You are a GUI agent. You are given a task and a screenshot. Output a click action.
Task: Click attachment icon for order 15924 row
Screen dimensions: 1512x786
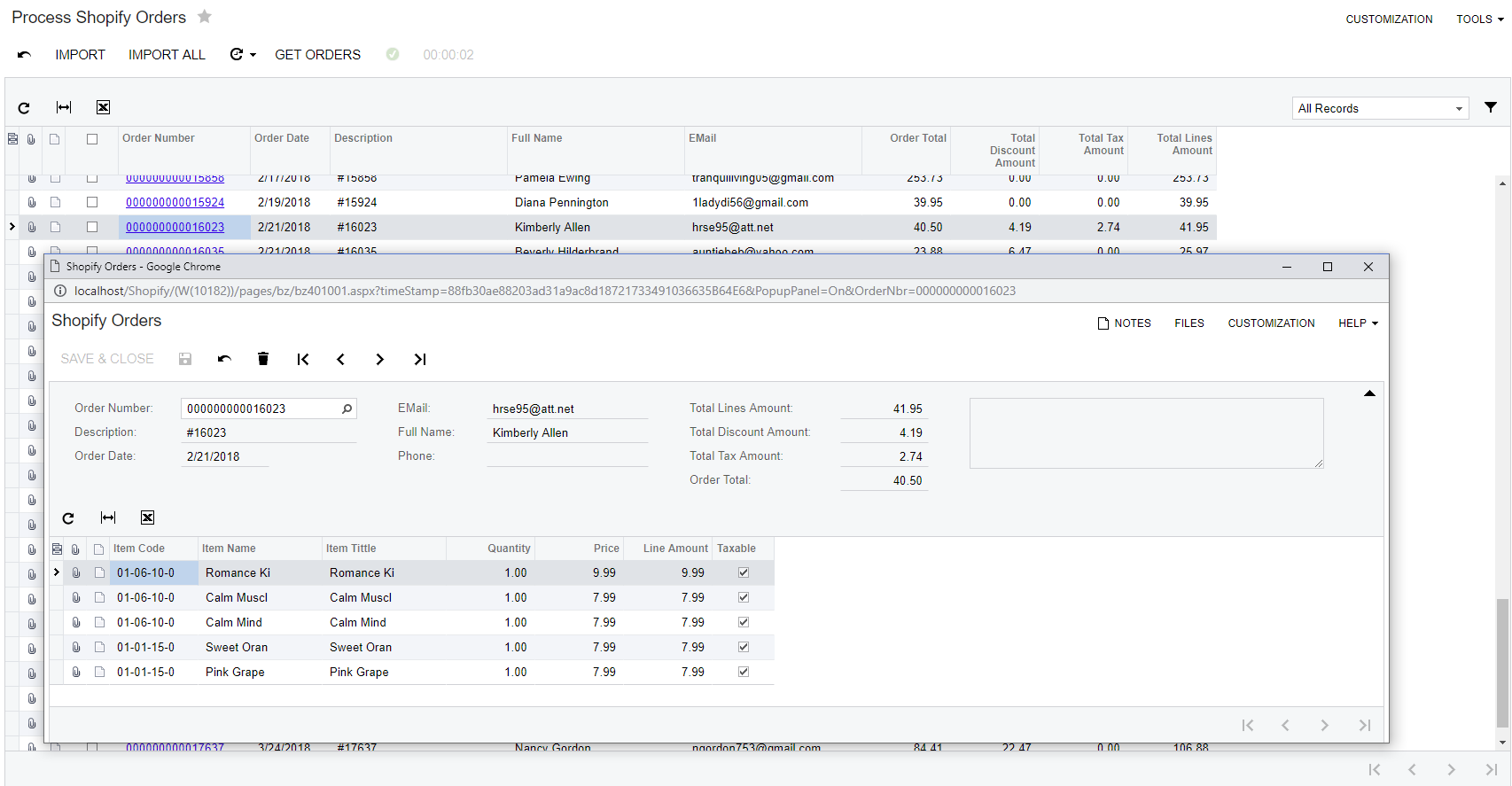[x=32, y=202]
